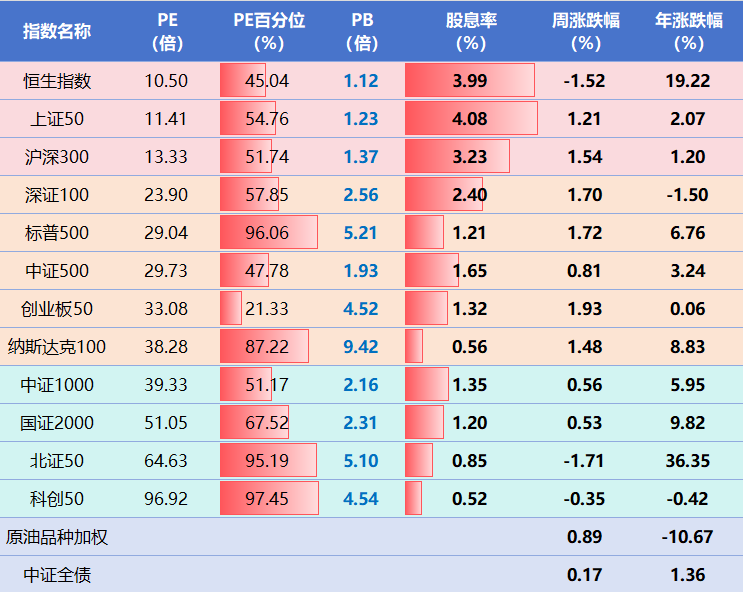Click the 中证1000 index name cell
Image resolution: width=743 pixels, height=592 pixels.
[x=57, y=385]
